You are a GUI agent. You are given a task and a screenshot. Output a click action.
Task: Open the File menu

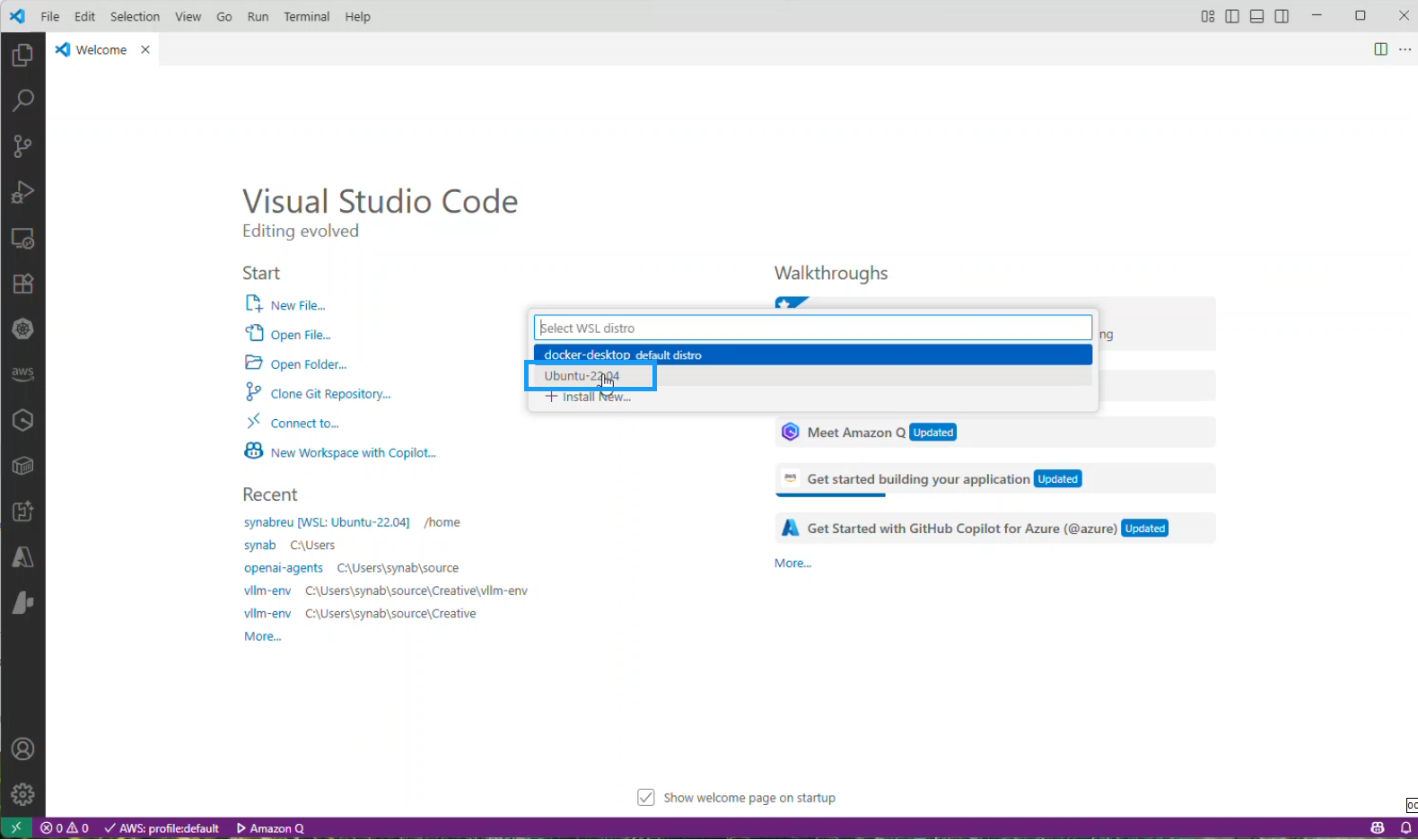tap(50, 16)
